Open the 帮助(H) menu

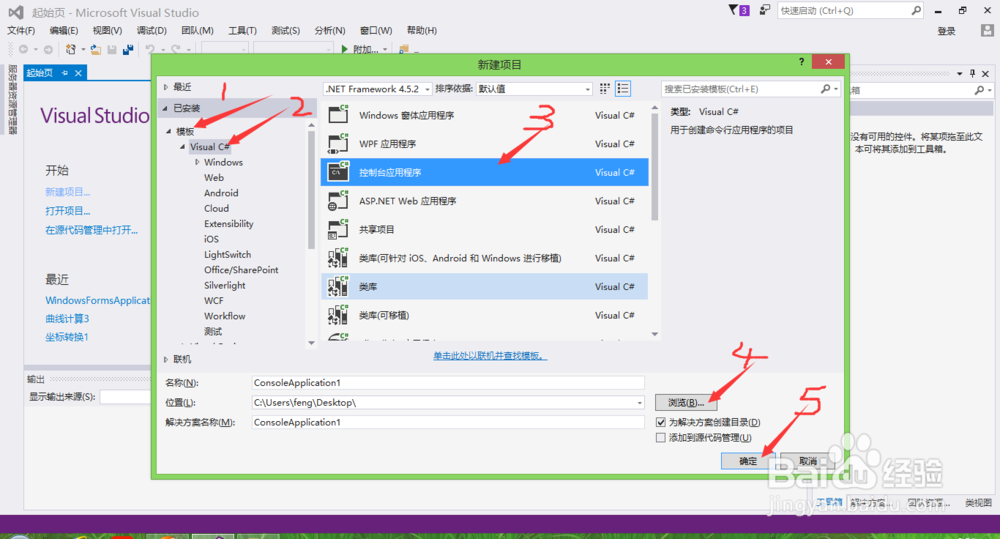tap(422, 30)
